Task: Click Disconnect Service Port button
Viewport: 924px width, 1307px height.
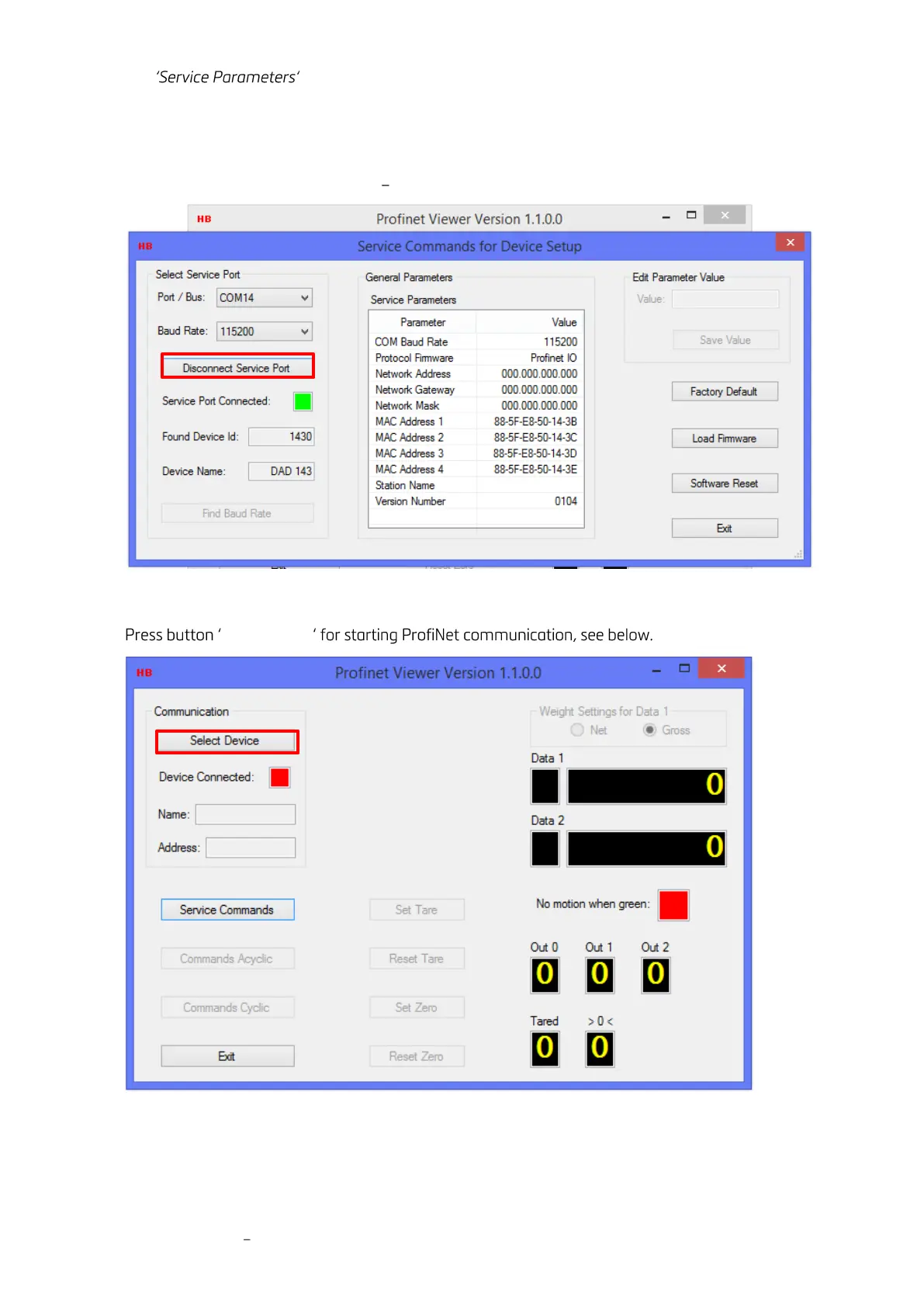Action: click(x=237, y=367)
